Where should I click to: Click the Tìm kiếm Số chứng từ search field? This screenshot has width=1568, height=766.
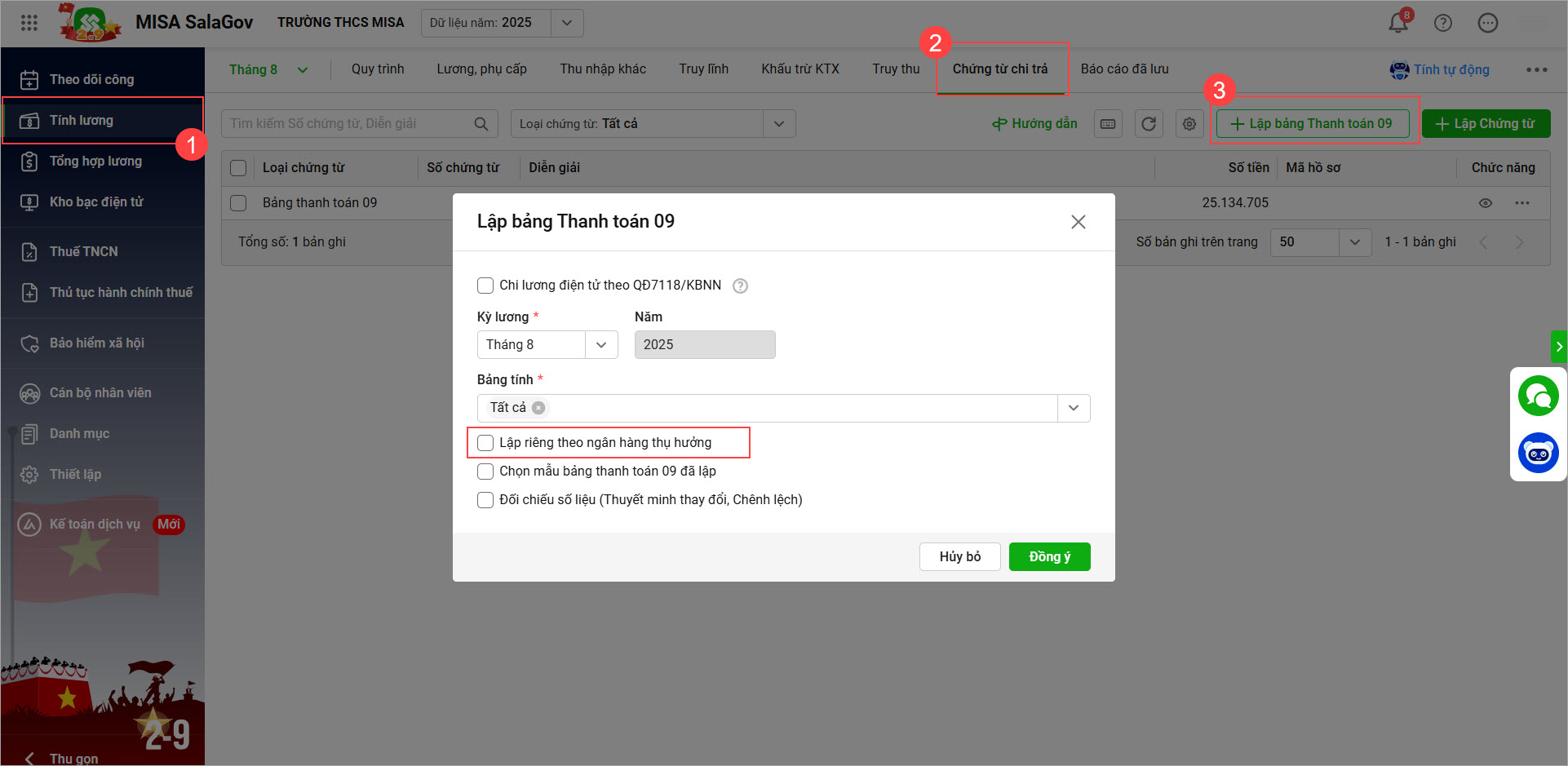(x=347, y=124)
